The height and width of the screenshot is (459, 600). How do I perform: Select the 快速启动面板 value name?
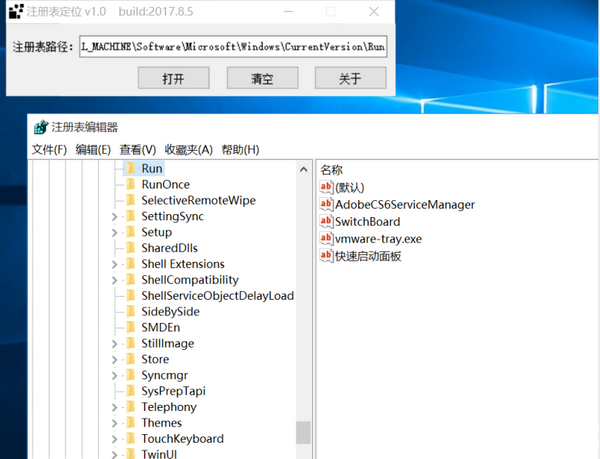(368, 256)
